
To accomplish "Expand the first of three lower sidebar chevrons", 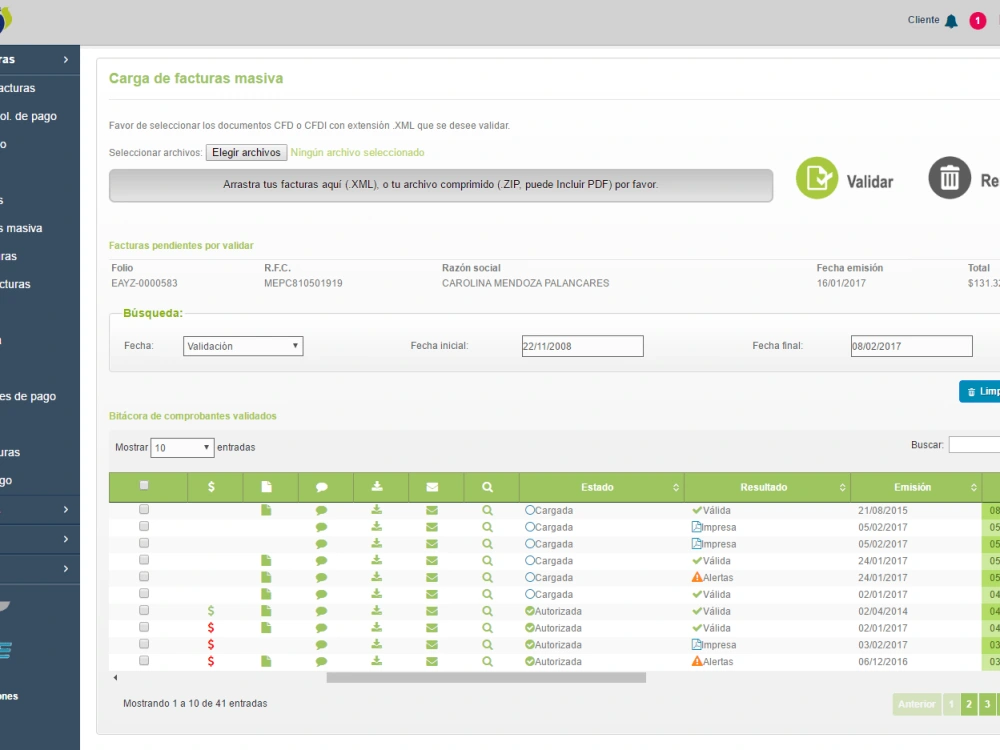I will coord(66,509).
